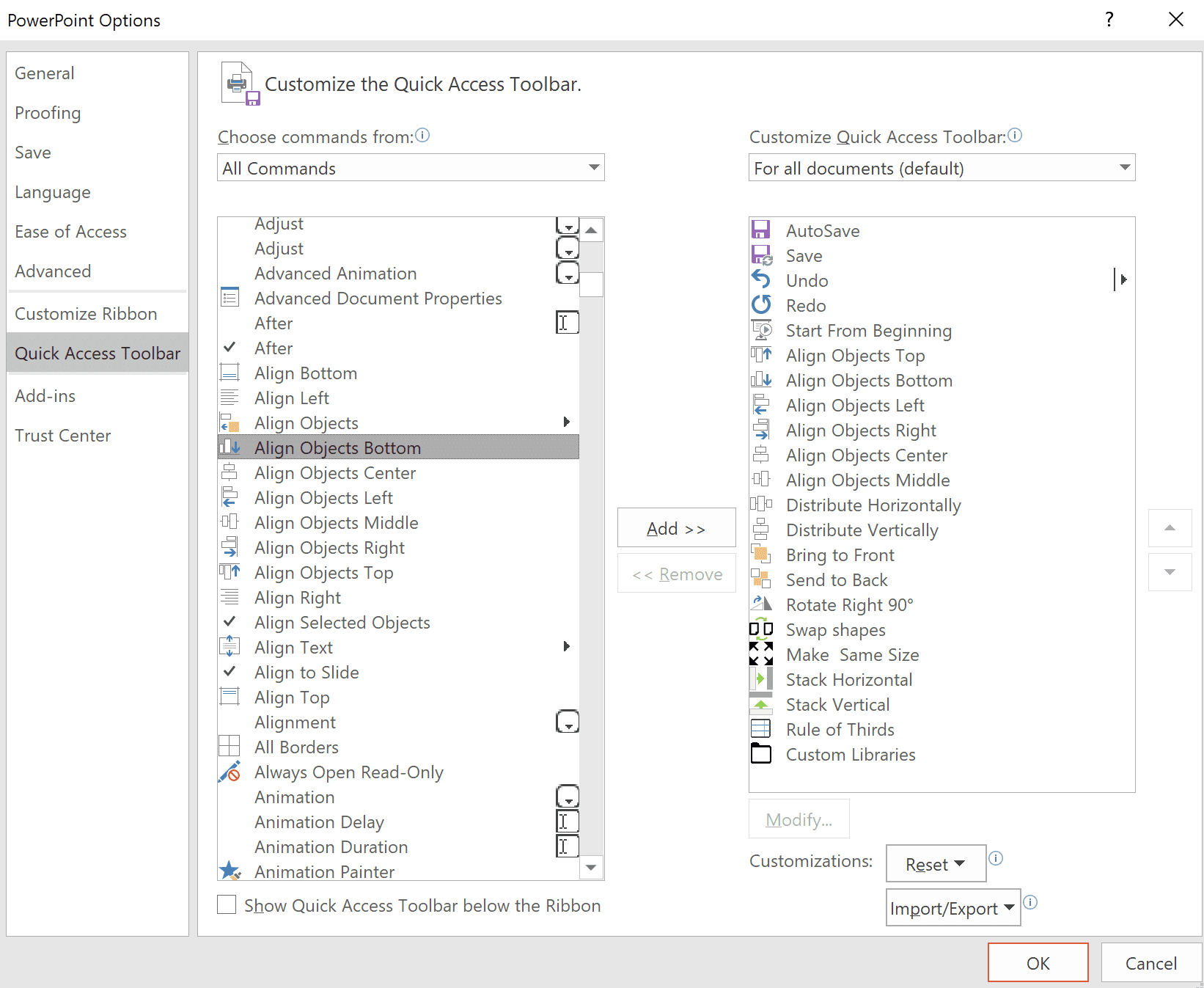
Task: Click Swap shapes icon
Action: coord(760,629)
